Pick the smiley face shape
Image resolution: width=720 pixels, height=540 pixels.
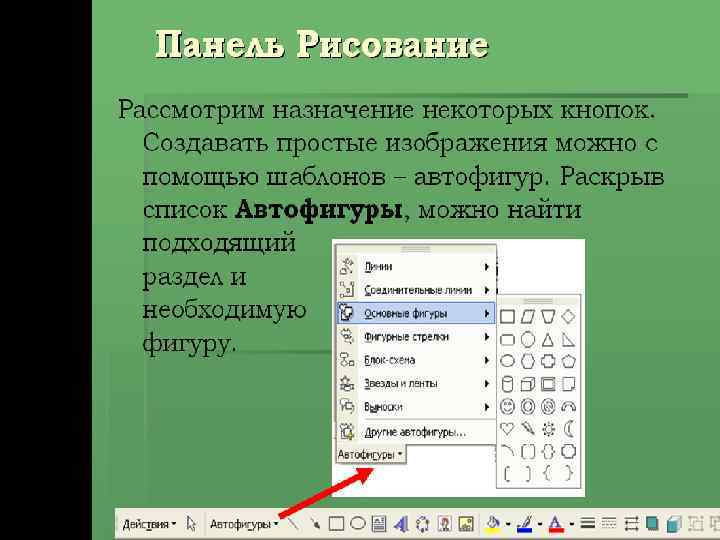click(x=507, y=406)
